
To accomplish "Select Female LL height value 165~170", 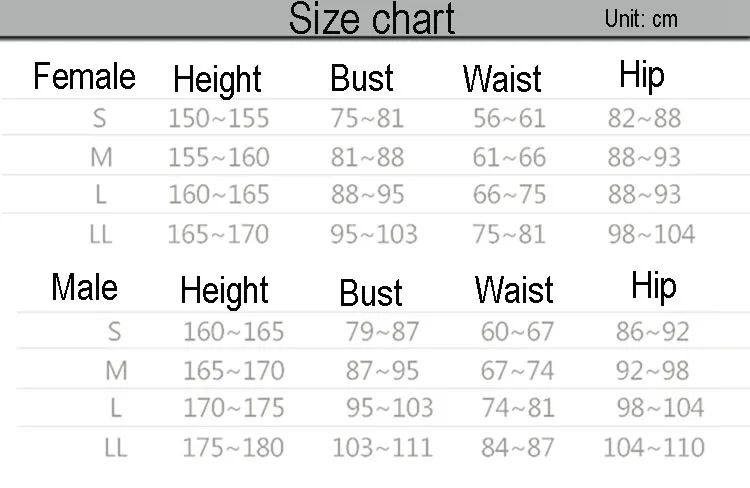I will pyautogui.click(x=218, y=234).
